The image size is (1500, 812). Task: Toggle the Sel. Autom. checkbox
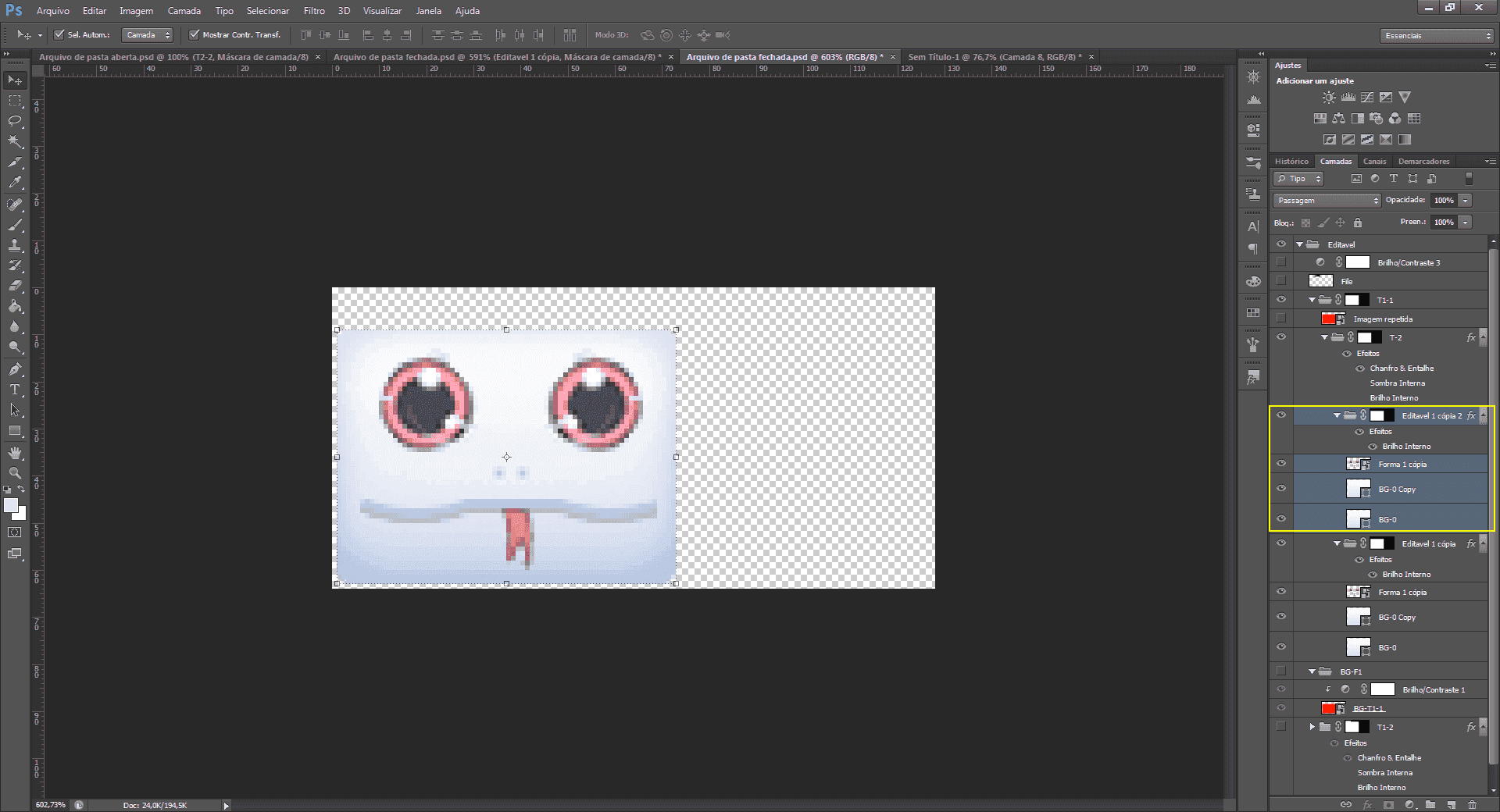tap(59, 34)
